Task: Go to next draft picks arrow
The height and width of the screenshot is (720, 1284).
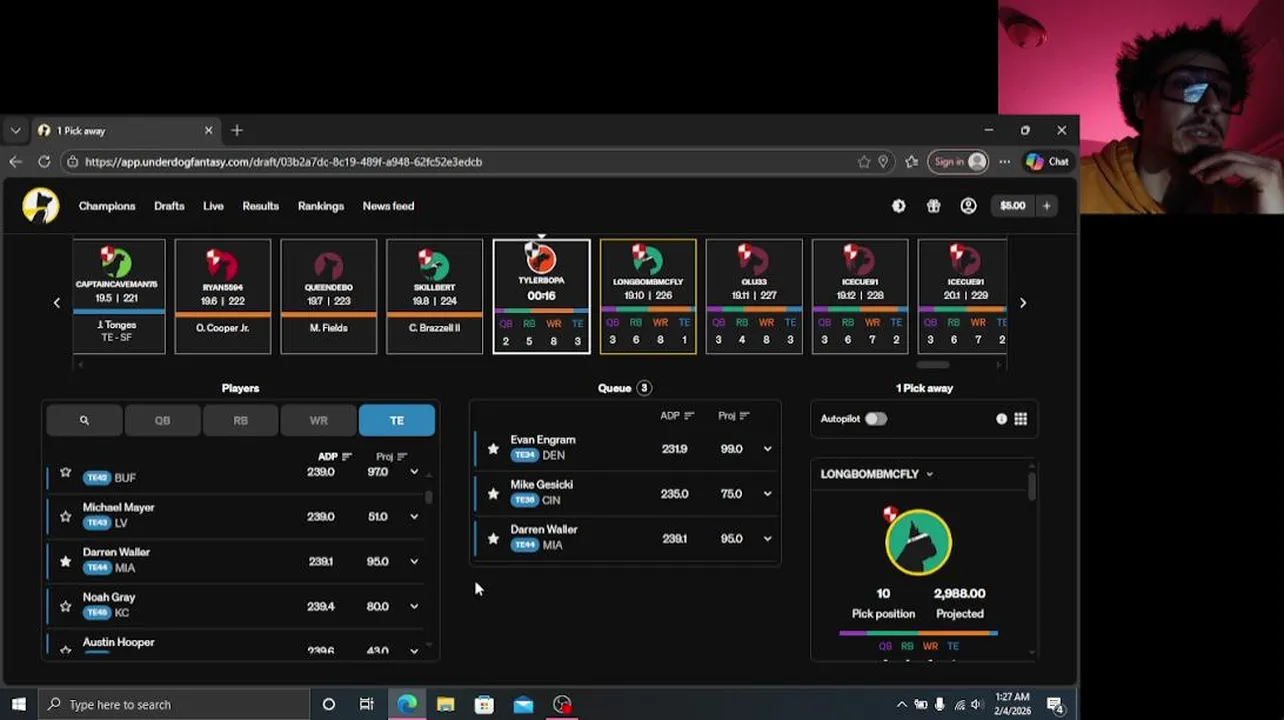Action: pos(1022,302)
